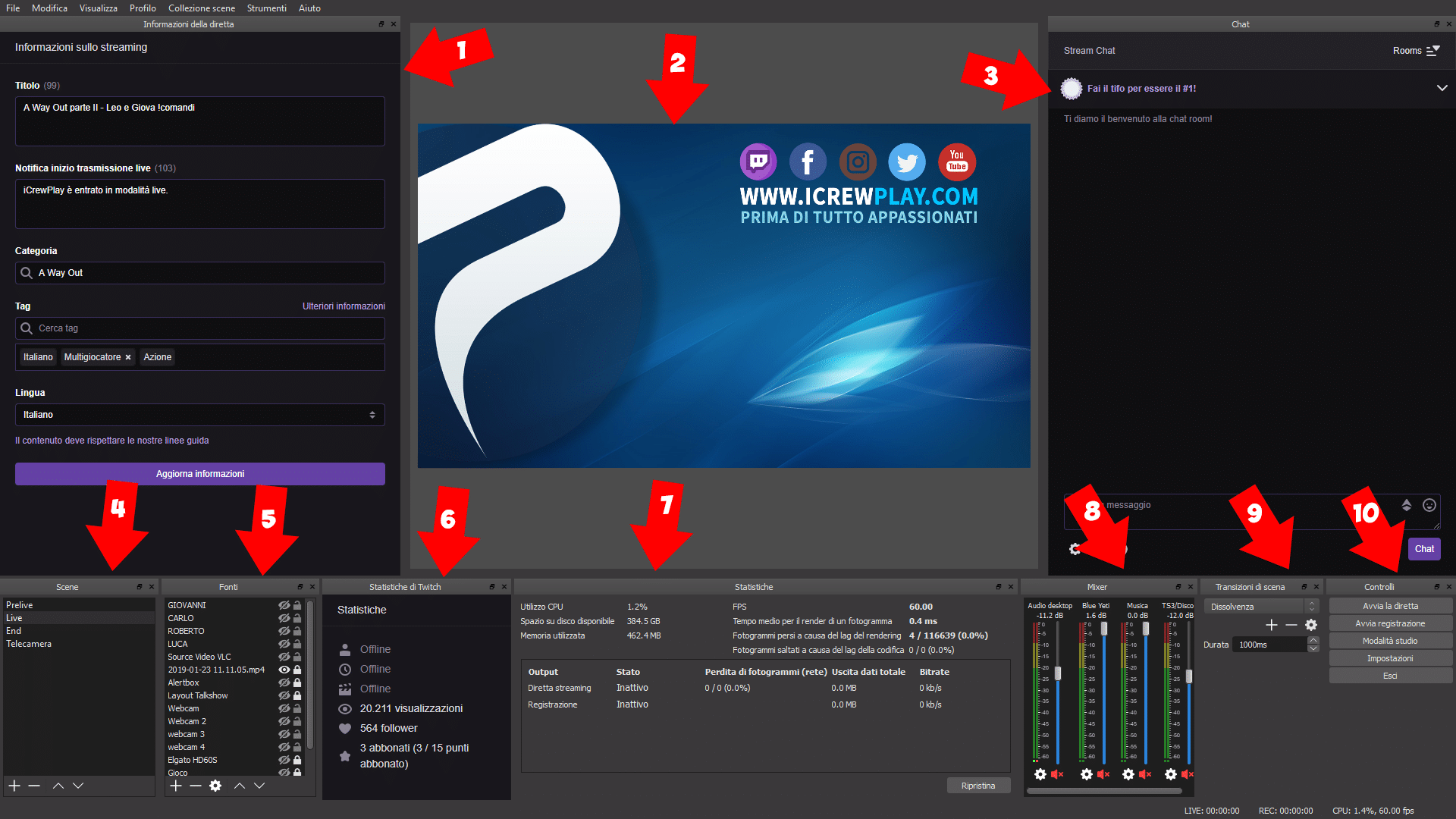
Task: Open transition properties gear
Action: click(x=1311, y=625)
